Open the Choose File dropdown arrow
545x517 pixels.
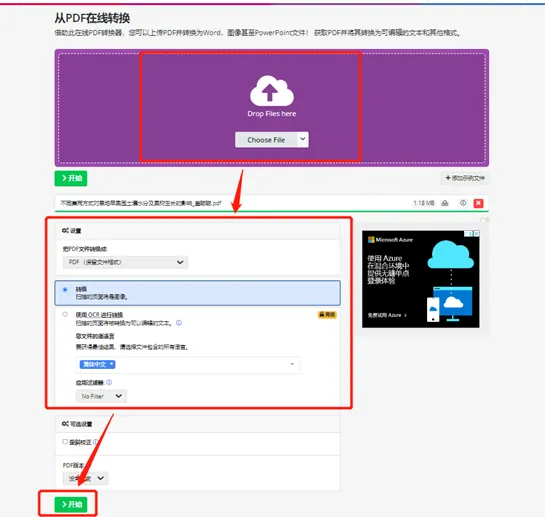pyautogui.click(x=303, y=139)
